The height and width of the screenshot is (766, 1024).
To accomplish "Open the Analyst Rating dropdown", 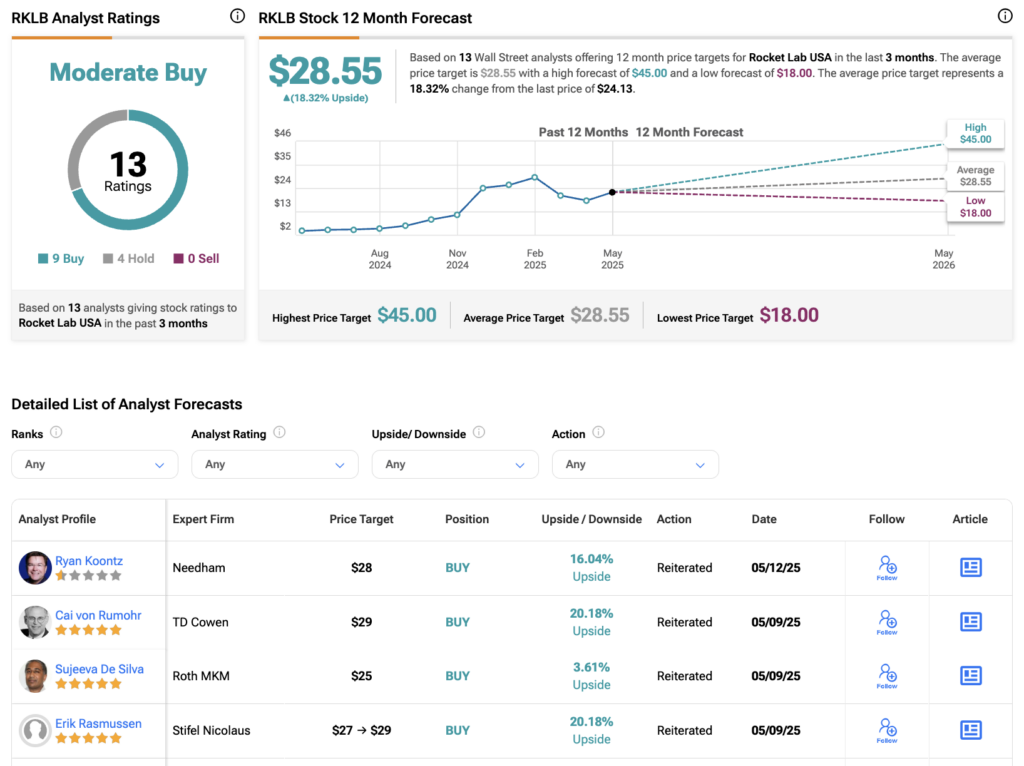I will 274,464.
